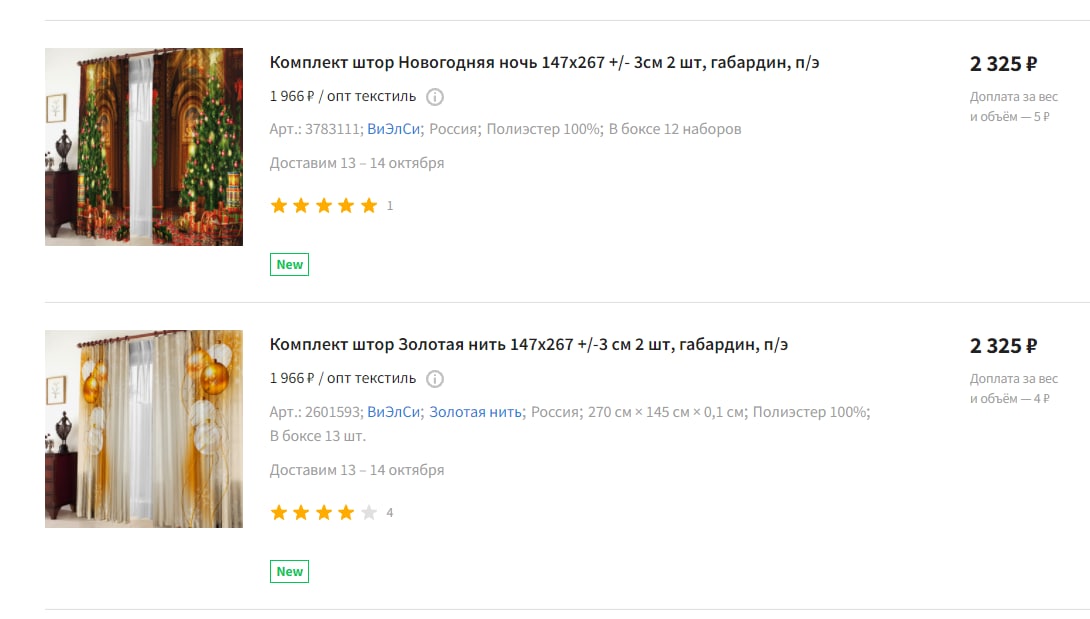This screenshot has height=619, width=1090.
Task: Click the New badge under second product
Action: coord(289,572)
